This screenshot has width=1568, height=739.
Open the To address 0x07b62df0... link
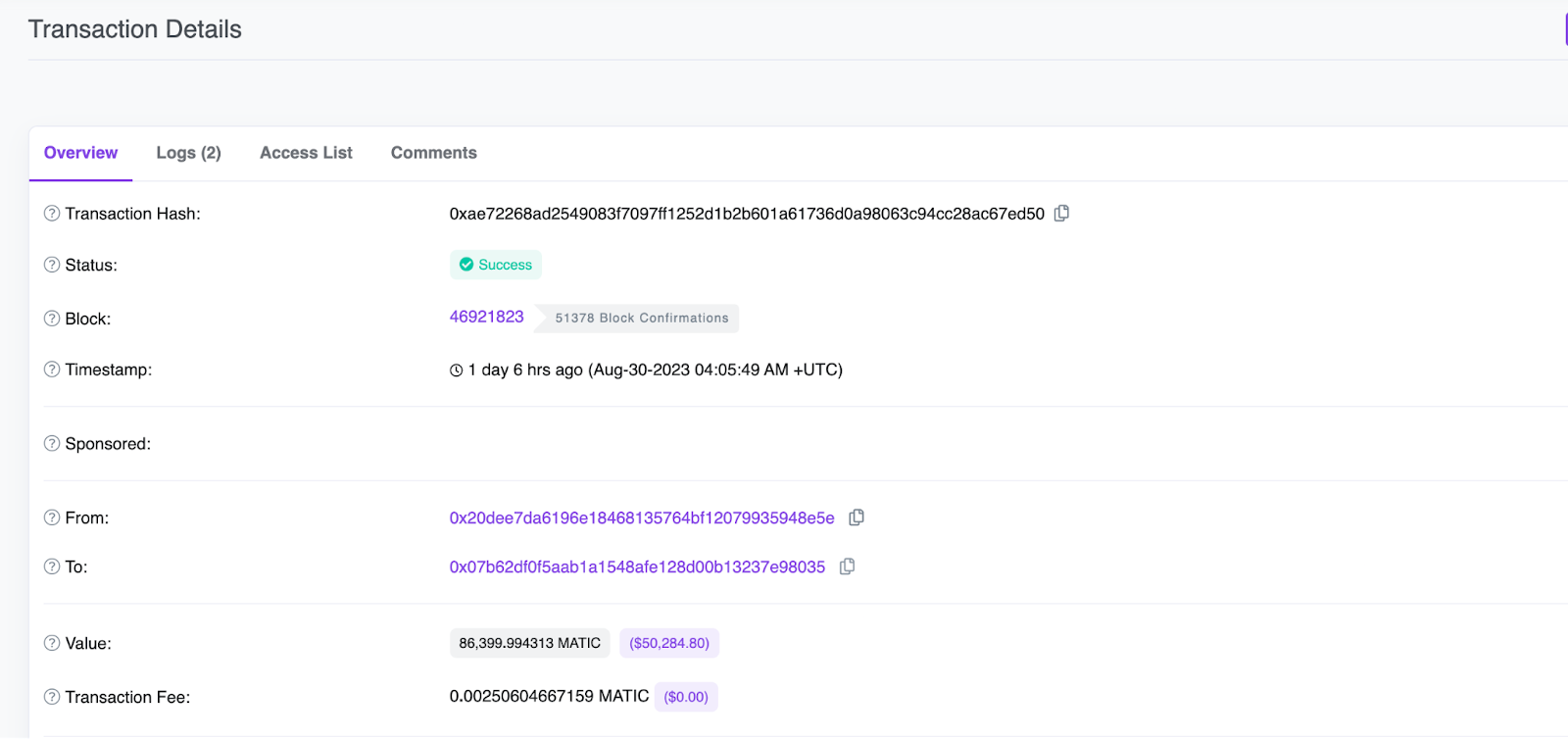(x=637, y=567)
